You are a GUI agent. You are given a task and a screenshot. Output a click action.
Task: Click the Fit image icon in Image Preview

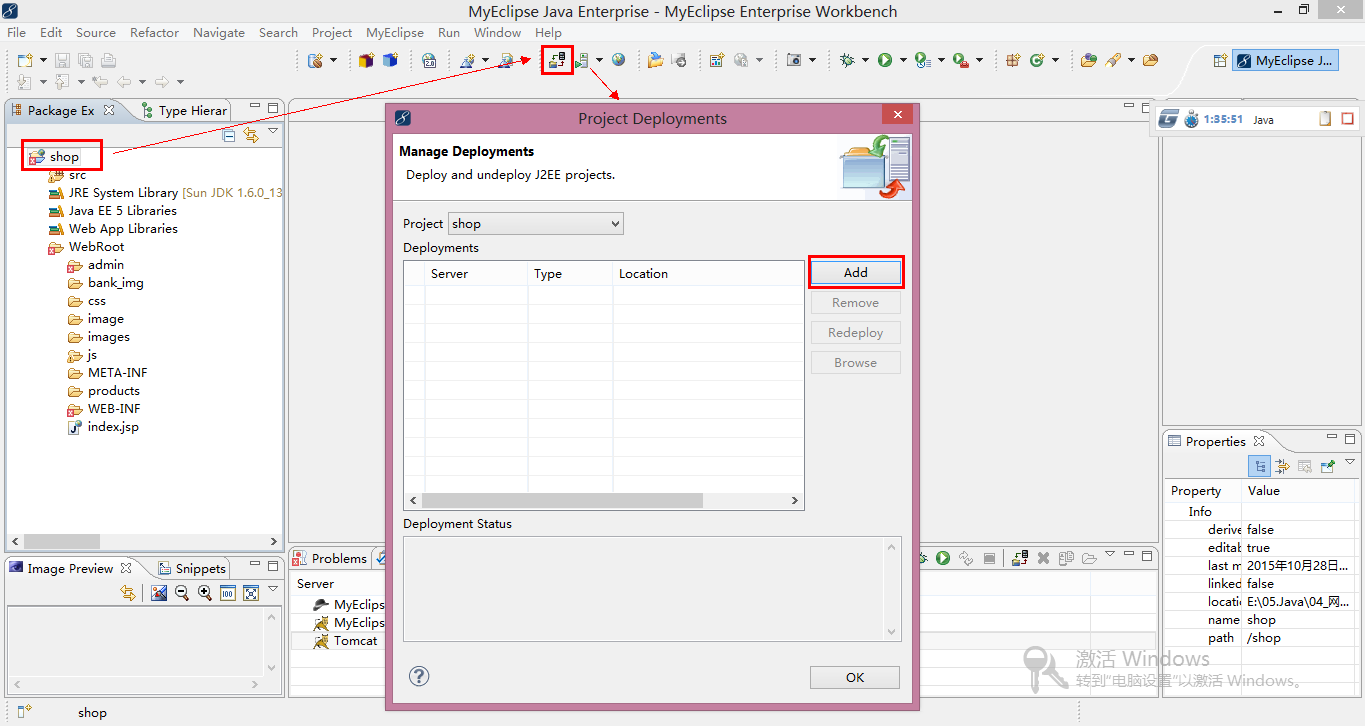[251, 593]
